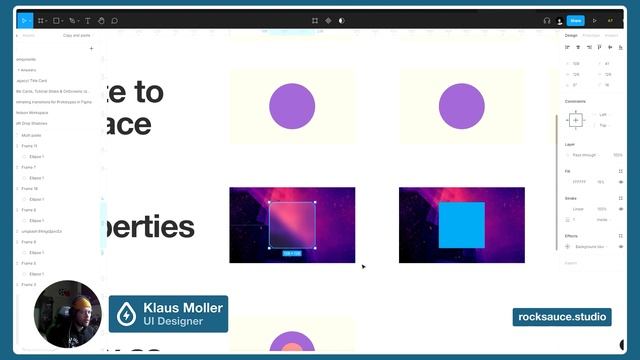Image resolution: width=640 pixels, height=360 pixels.
Task: Open 'Drop Shadows' page in the pages list
Action: coord(32,123)
